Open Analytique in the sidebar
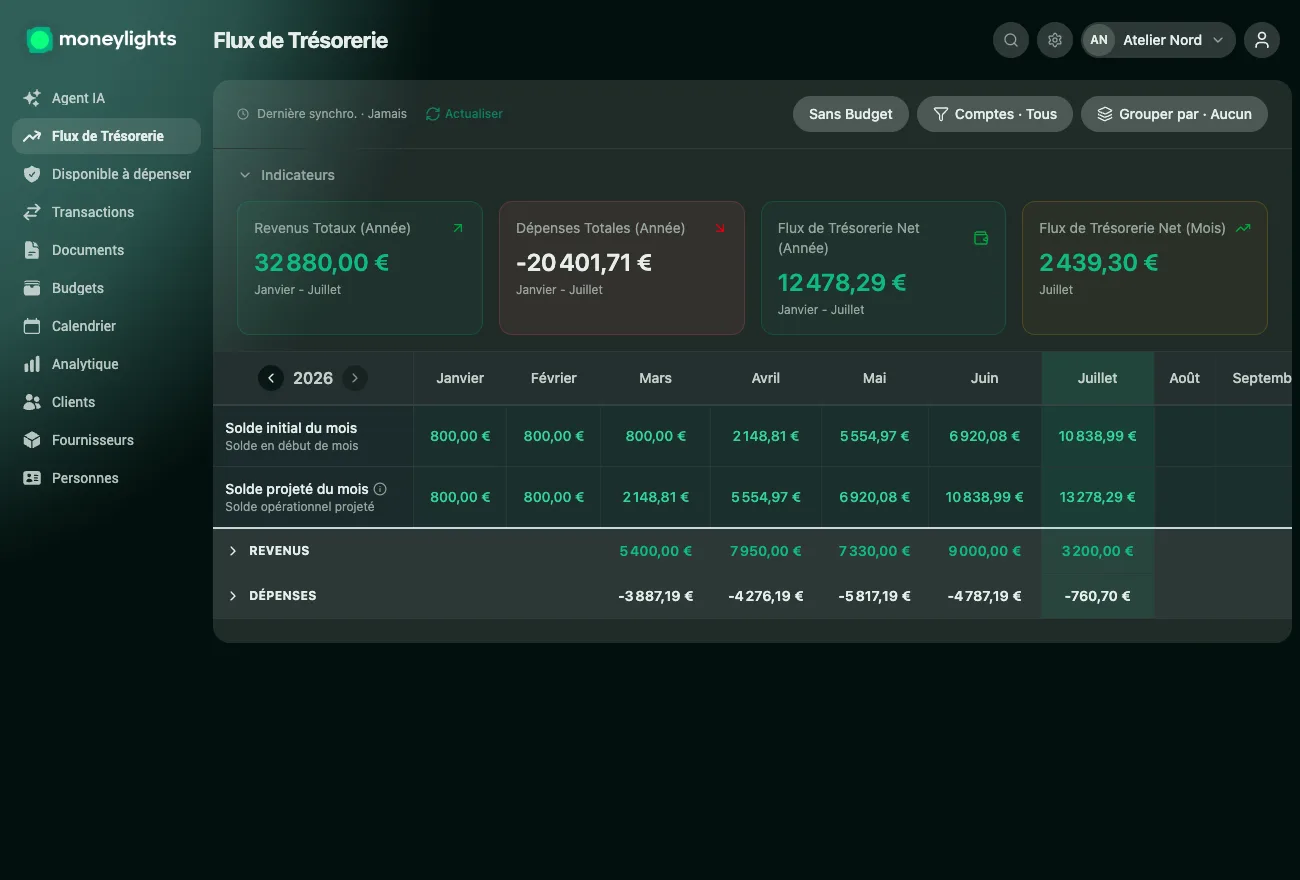 (106, 364)
